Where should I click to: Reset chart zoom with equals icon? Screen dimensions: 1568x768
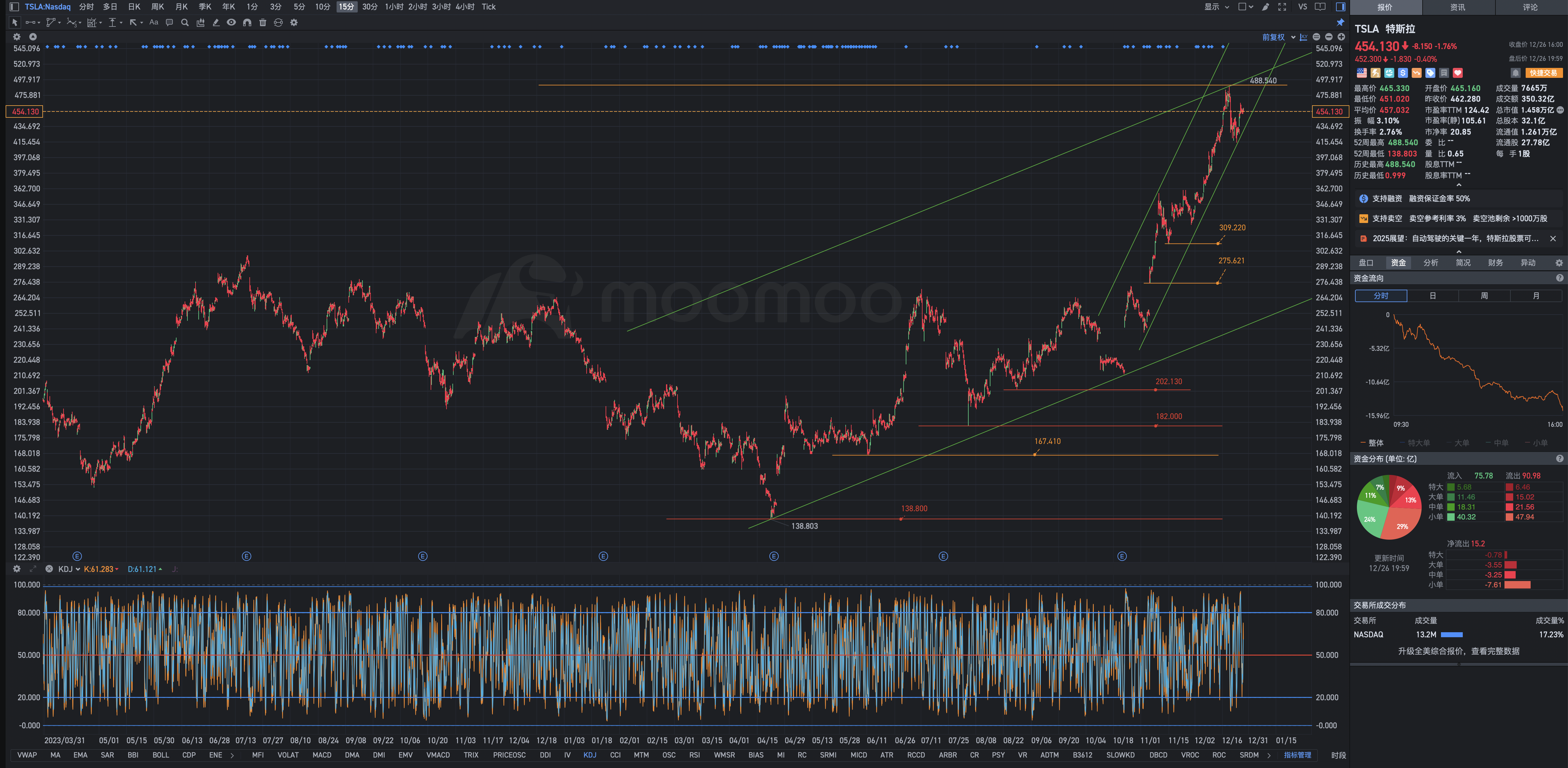tap(1317, 37)
